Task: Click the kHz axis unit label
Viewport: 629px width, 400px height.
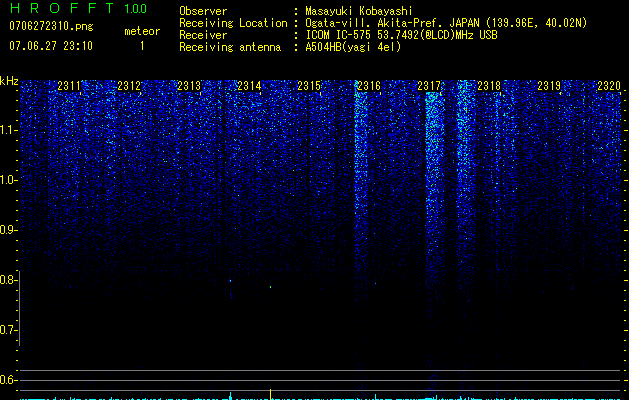Action: coord(9,81)
